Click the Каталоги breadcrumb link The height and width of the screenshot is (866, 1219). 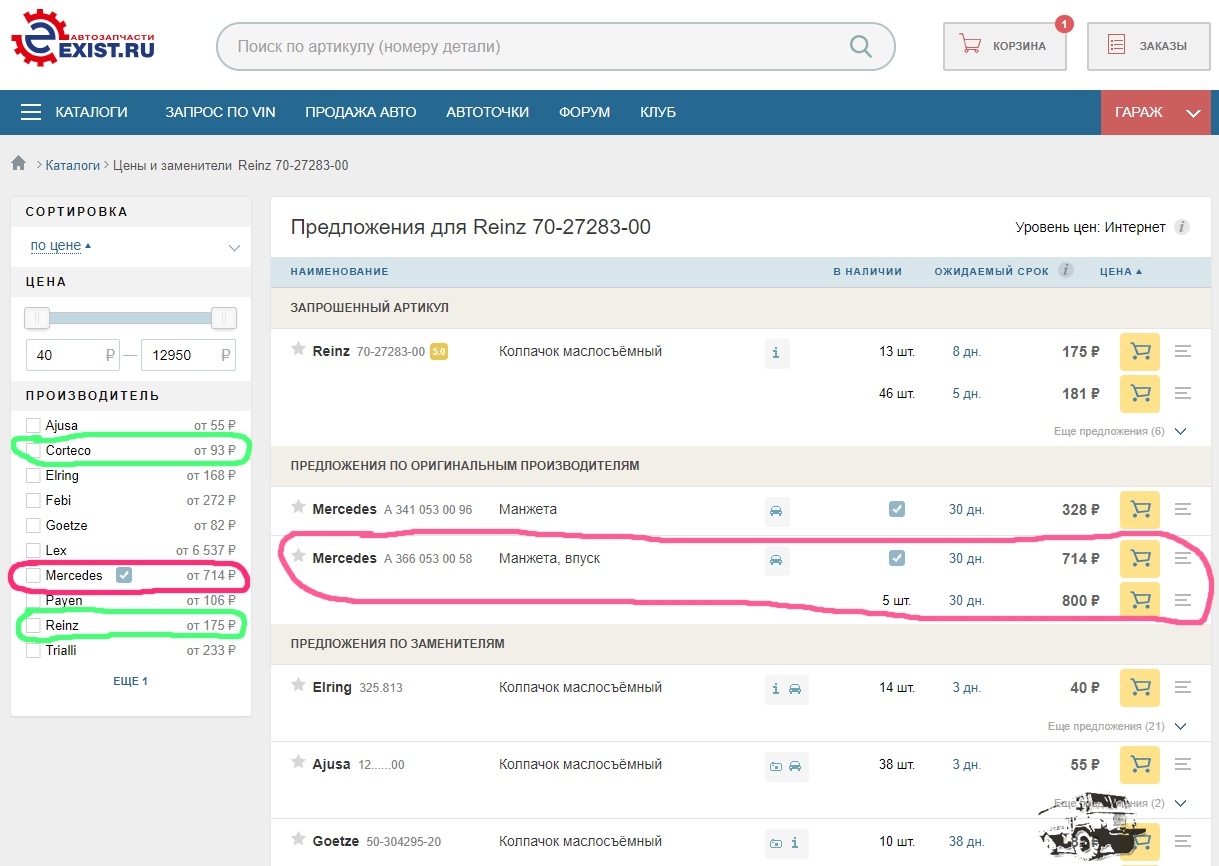tap(73, 165)
